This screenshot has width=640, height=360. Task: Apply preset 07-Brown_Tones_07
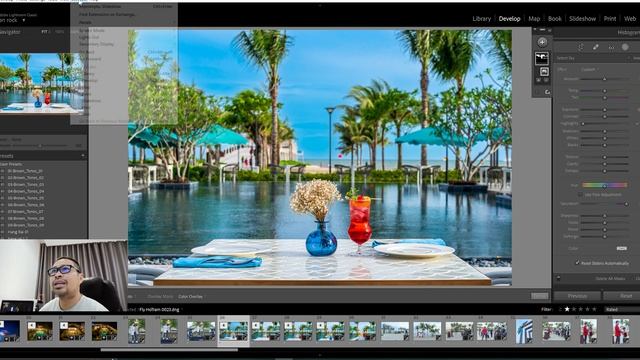point(25,212)
